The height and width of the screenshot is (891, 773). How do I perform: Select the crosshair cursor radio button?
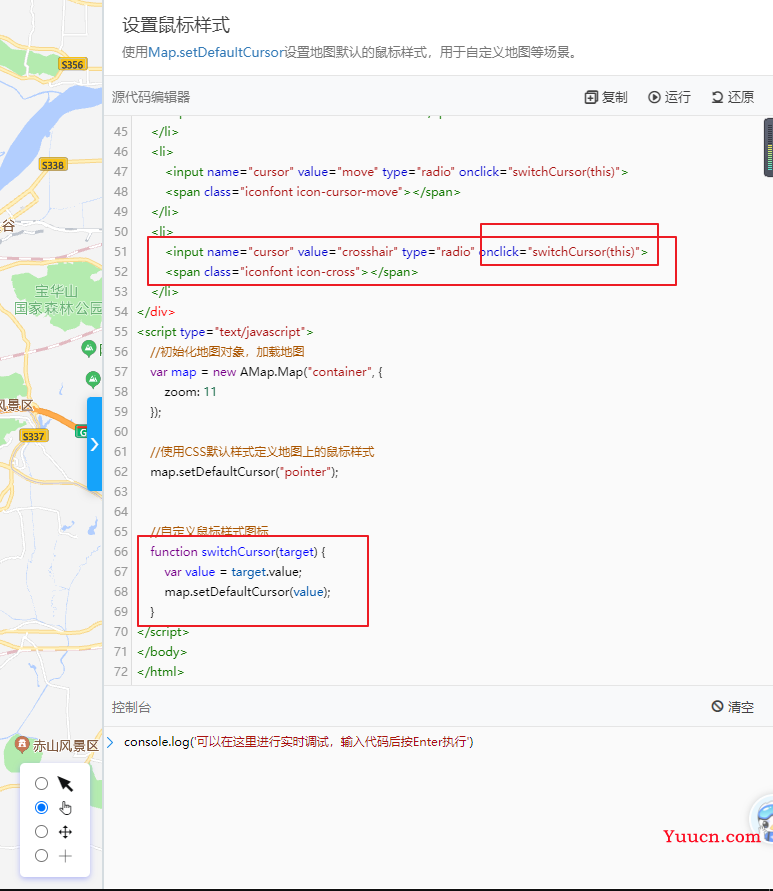click(x=41, y=856)
